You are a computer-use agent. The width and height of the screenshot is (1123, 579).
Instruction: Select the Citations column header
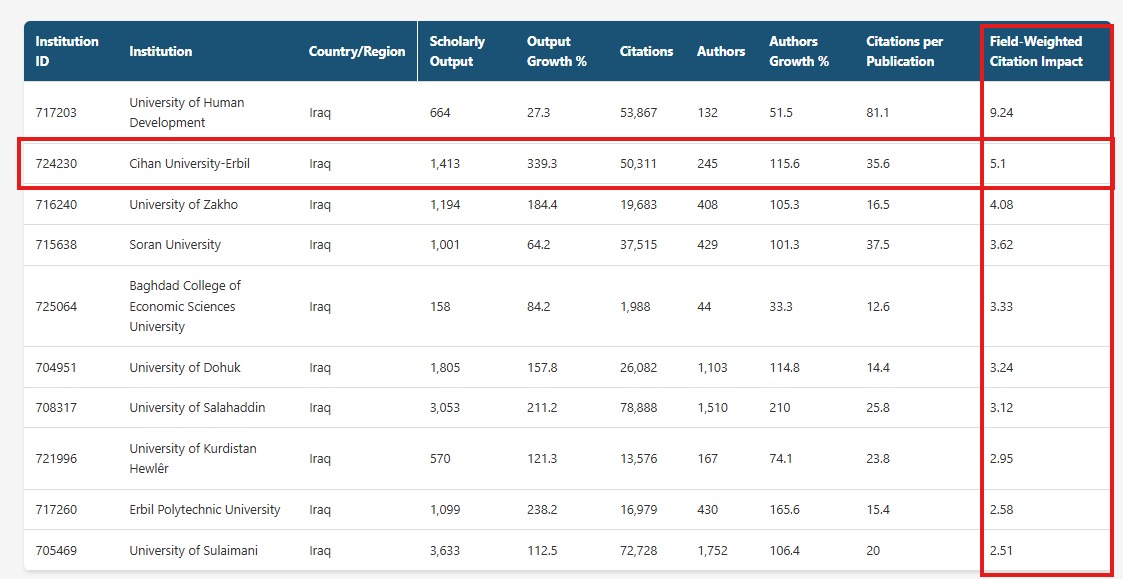pyautogui.click(x=647, y=51)
